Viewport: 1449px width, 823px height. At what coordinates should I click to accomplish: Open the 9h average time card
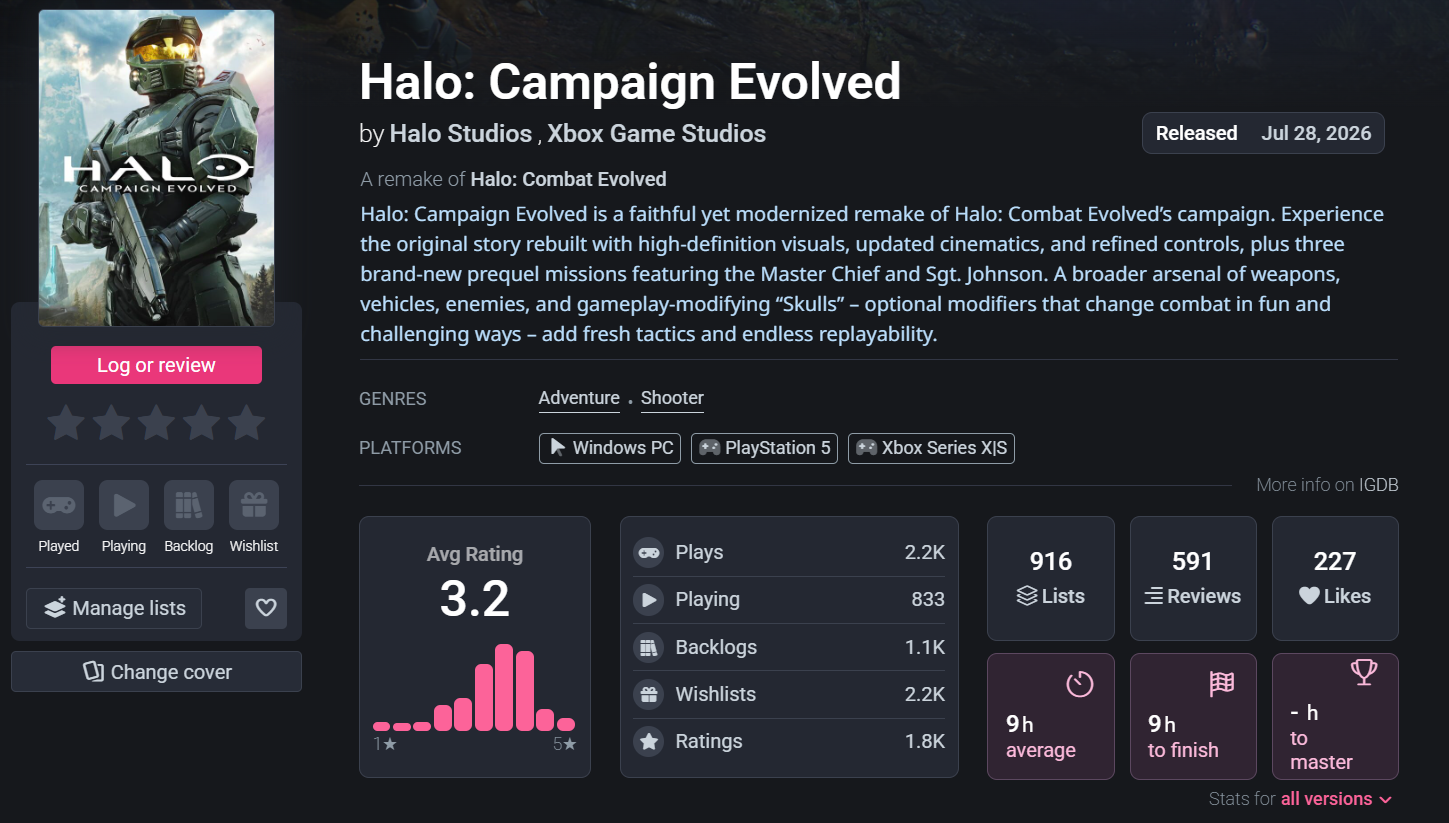[1051, 716]
